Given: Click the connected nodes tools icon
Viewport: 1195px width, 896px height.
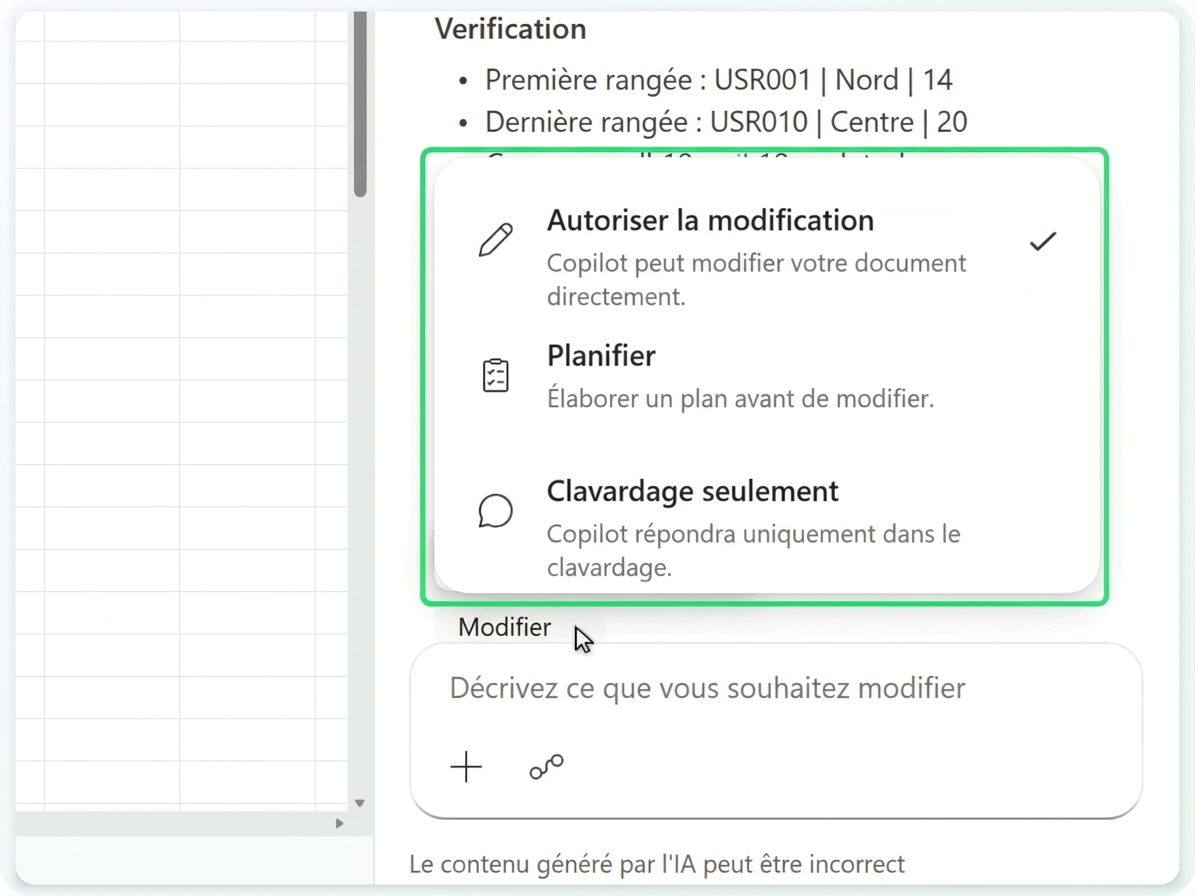Looking at the screenshot, I should 546,766.
